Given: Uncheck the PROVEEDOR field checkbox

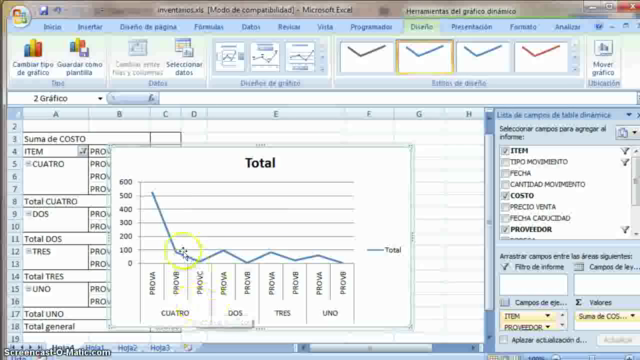Looking at the screenshot, I should (505, 229).
